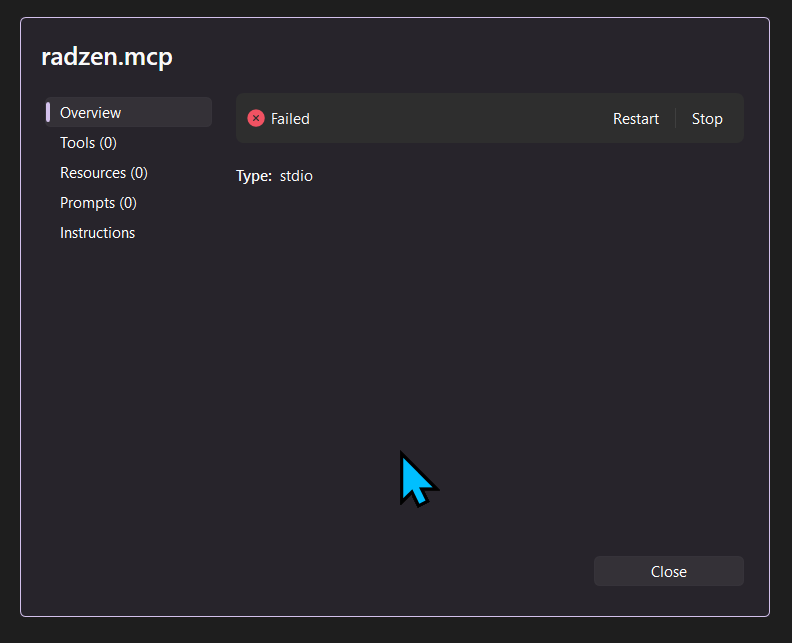The image size is (792, 643).
Task: Click the purple selection indicator beside Overview
Action: (48, 112)
